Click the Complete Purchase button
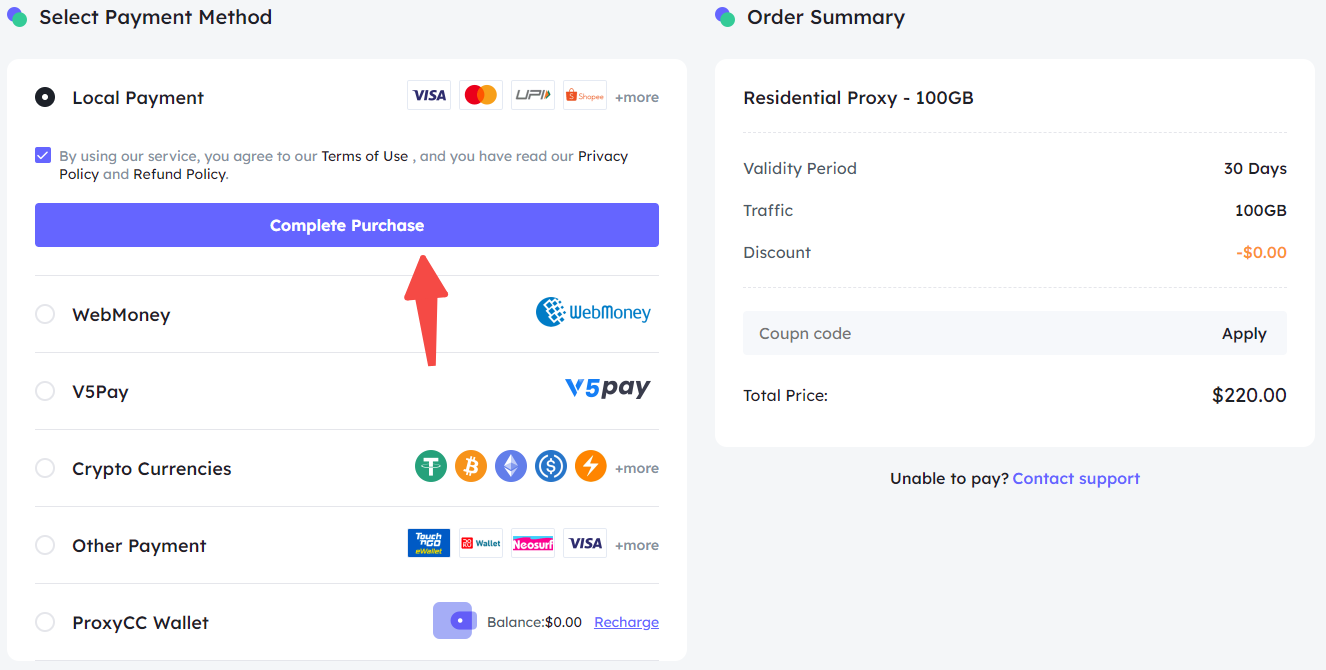1326x670 pixels. pyautogui.click(x=347, y=225)
